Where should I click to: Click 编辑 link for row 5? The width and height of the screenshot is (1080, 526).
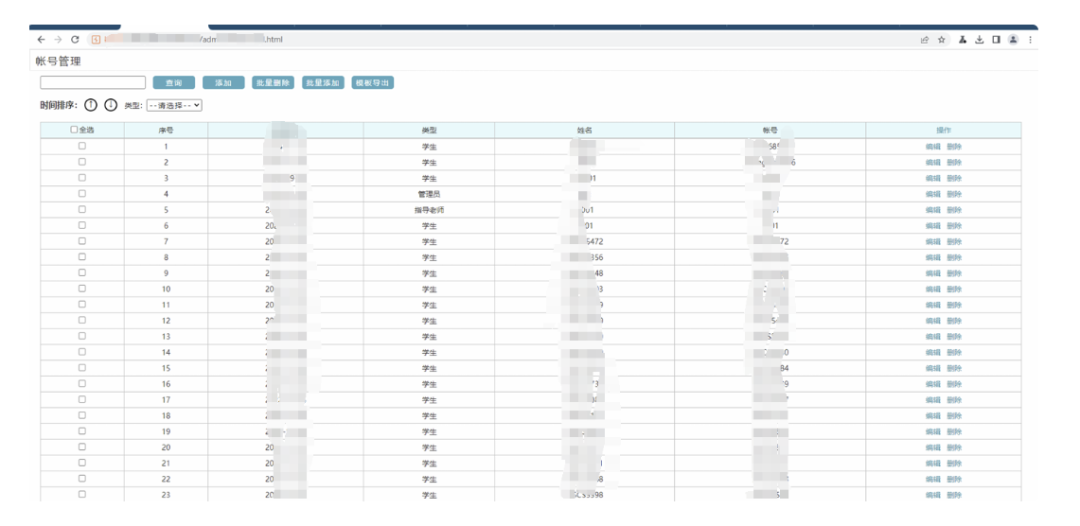click(x=933, y=210)
